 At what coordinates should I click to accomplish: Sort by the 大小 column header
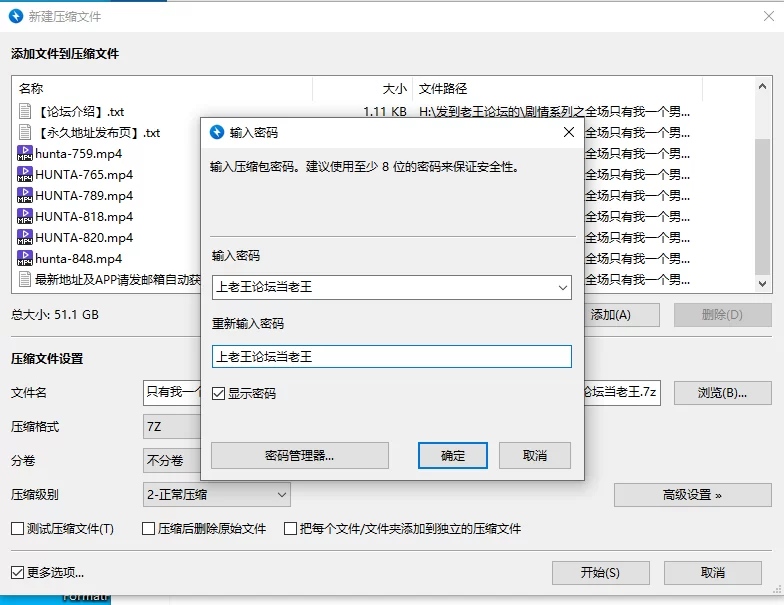coord(362,89)
